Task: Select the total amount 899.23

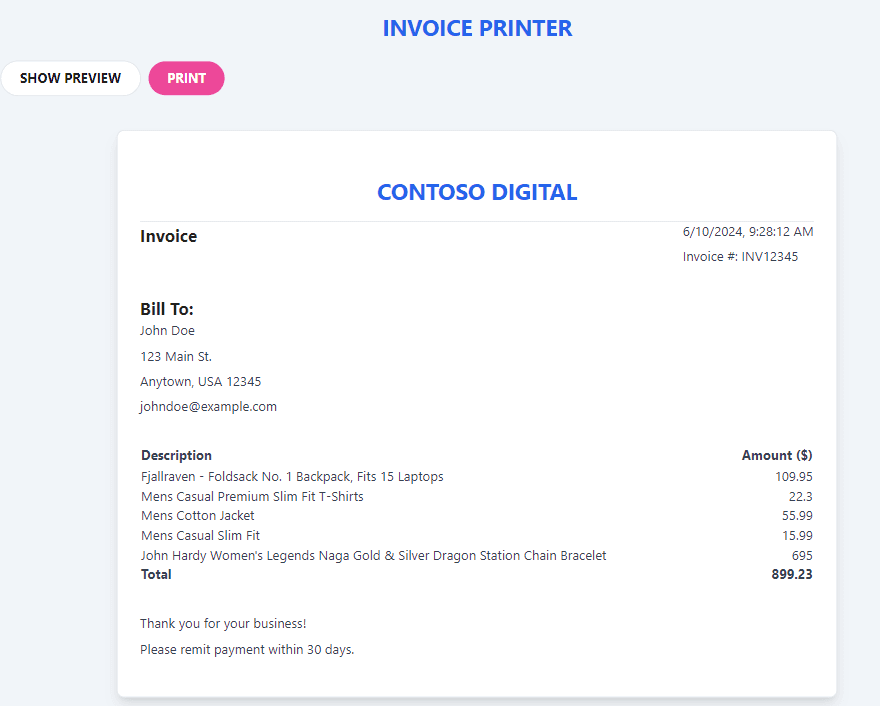Action: pyautogui.click(x=792, y=574)
